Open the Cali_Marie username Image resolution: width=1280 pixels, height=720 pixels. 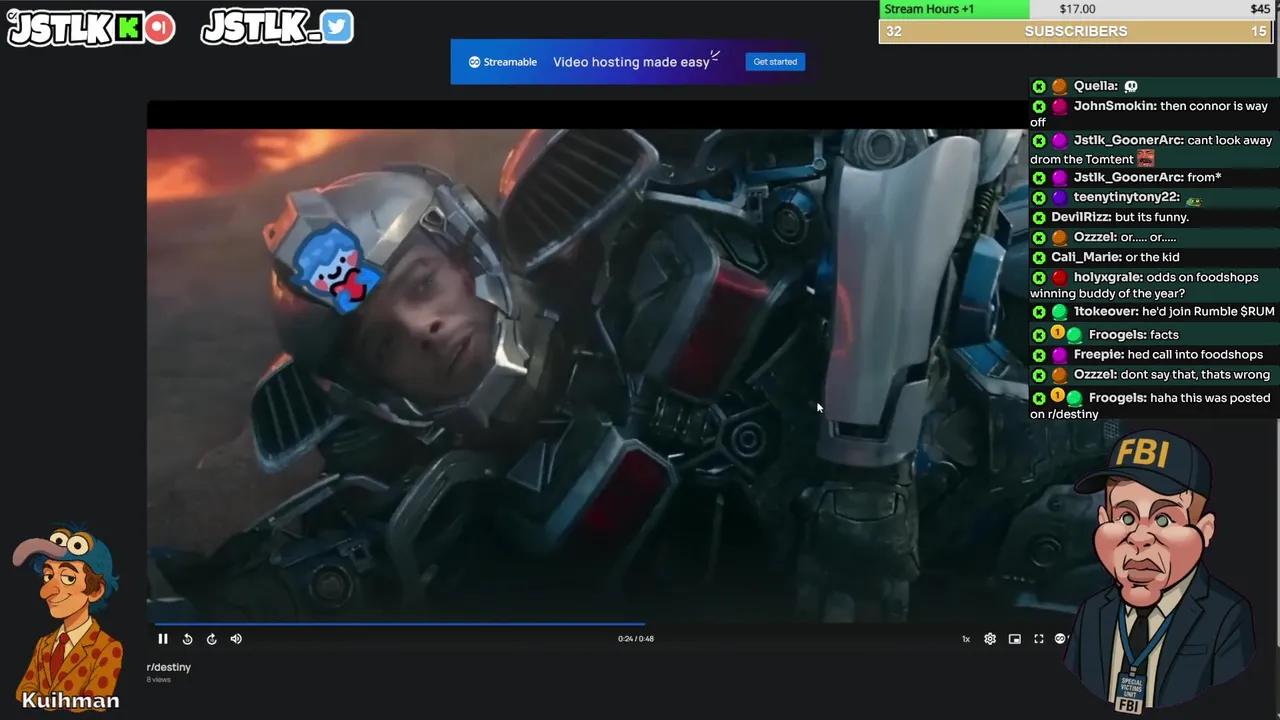click(x=1086, y=257)
